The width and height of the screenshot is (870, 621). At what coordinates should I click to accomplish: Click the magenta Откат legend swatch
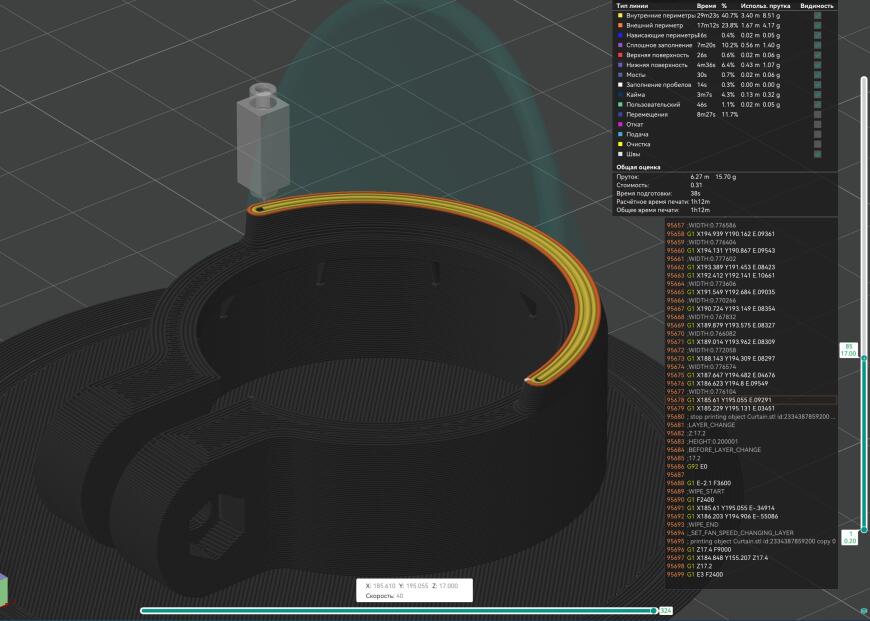[620, 124]
